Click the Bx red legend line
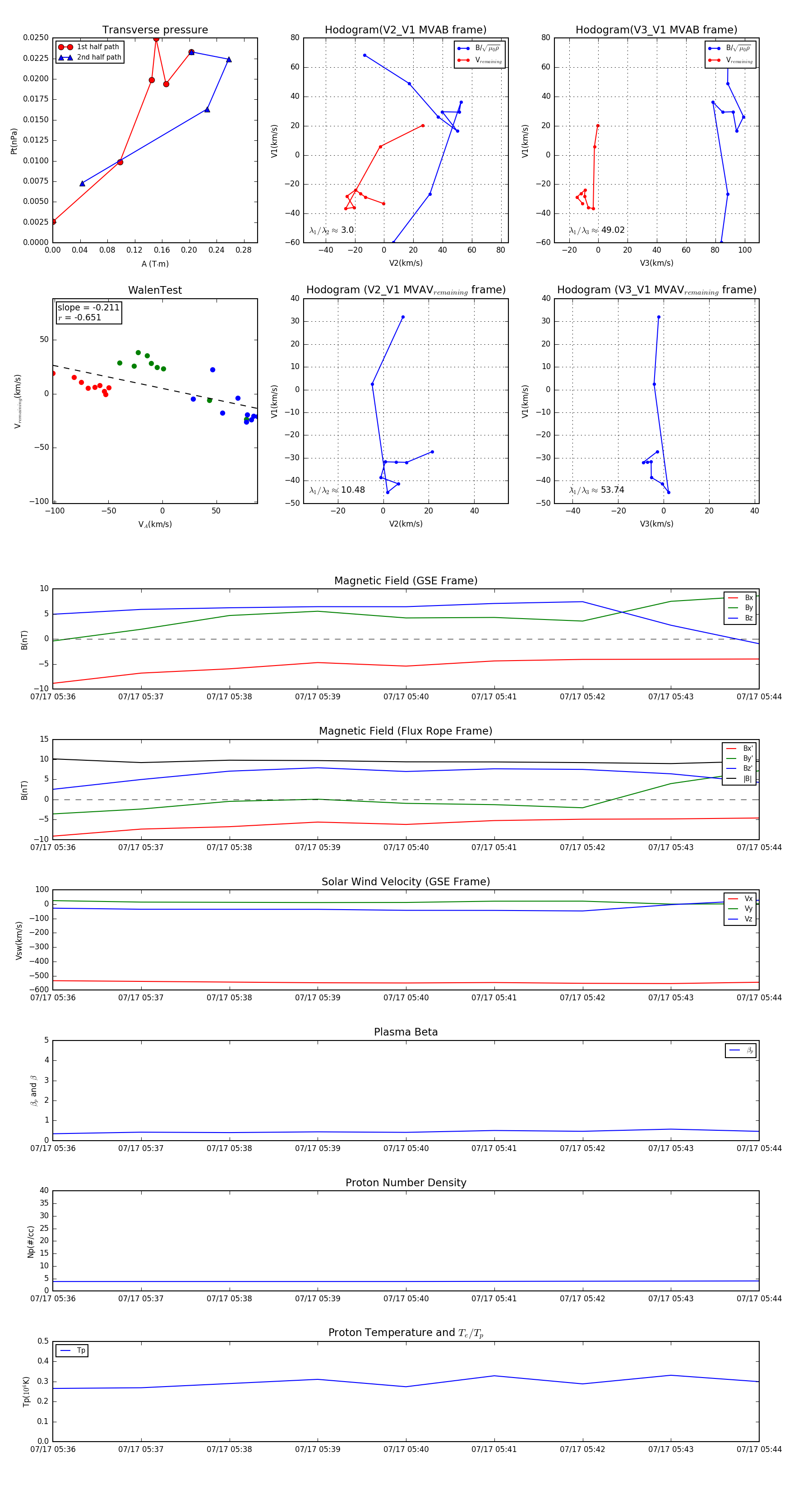The image size is (812, 1489). tap(733, 598)
